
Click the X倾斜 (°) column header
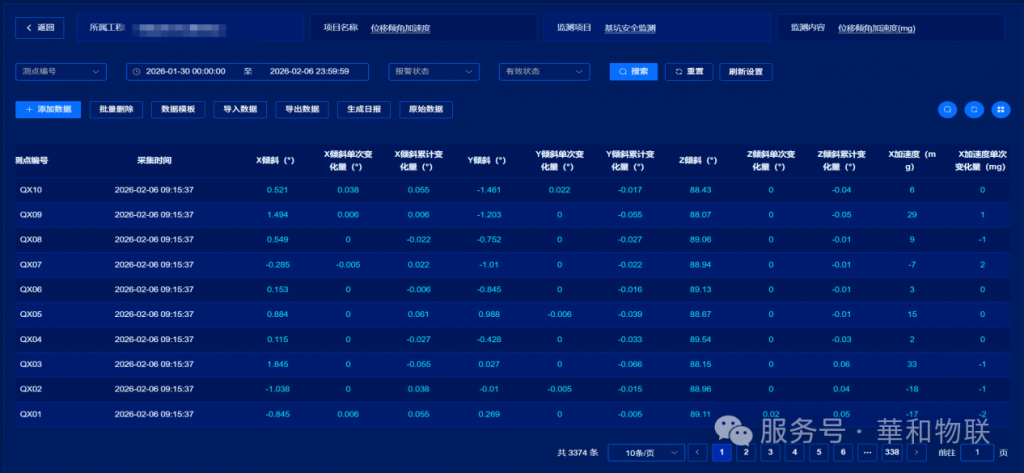(277, 161)
